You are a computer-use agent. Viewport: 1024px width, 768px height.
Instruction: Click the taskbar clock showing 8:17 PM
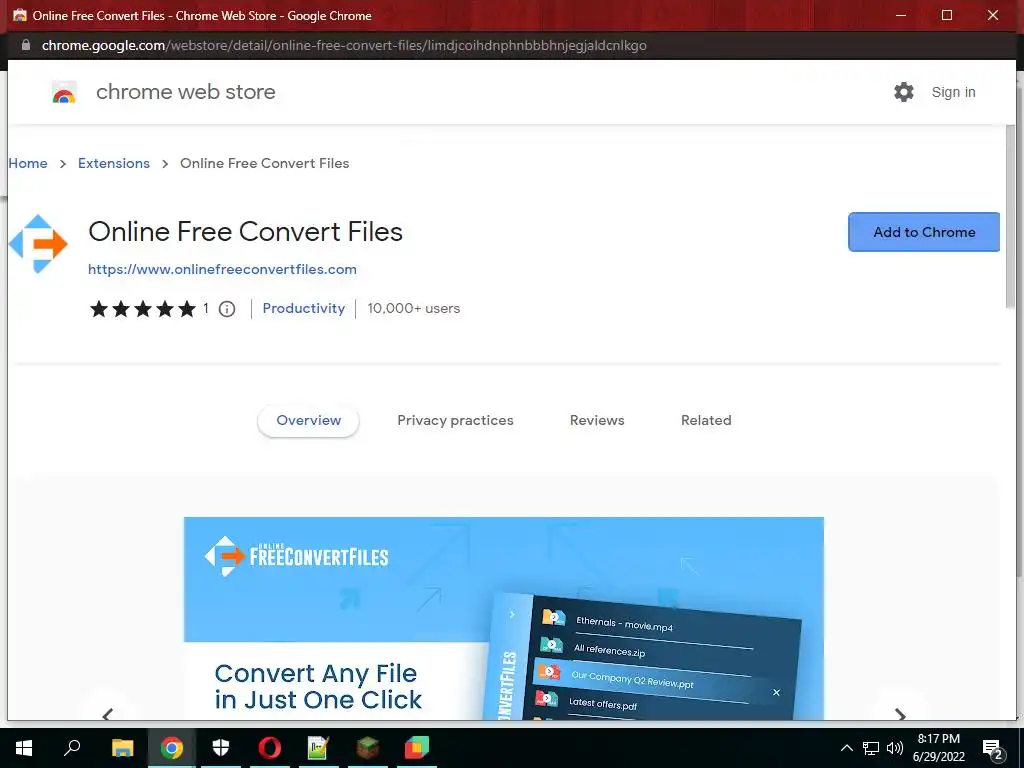938,748
